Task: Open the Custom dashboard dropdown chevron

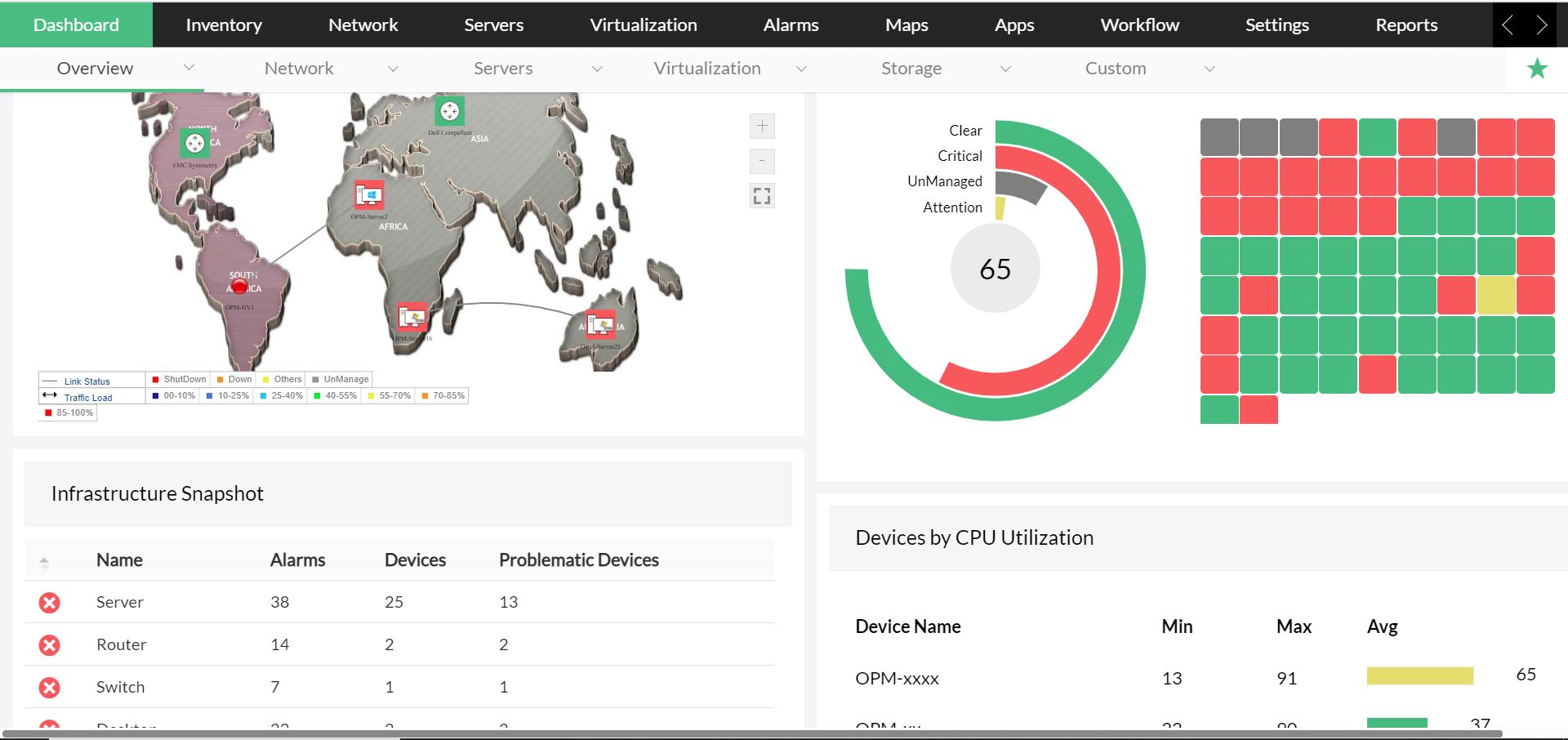Action: (x=1209, y=69)
